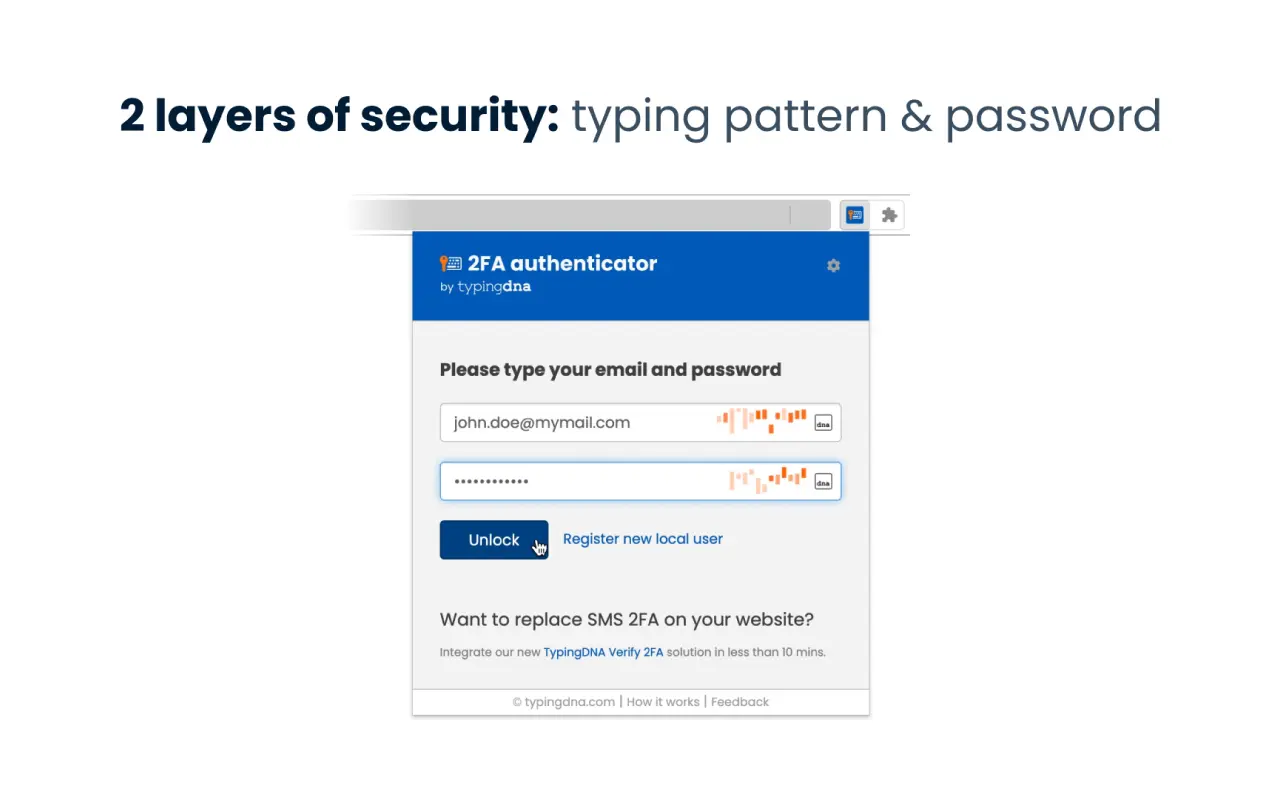Click the Want to replace SMS 2FA heading
The image size is (1280, 800).
pyautogui.click(x=627, y=619)
